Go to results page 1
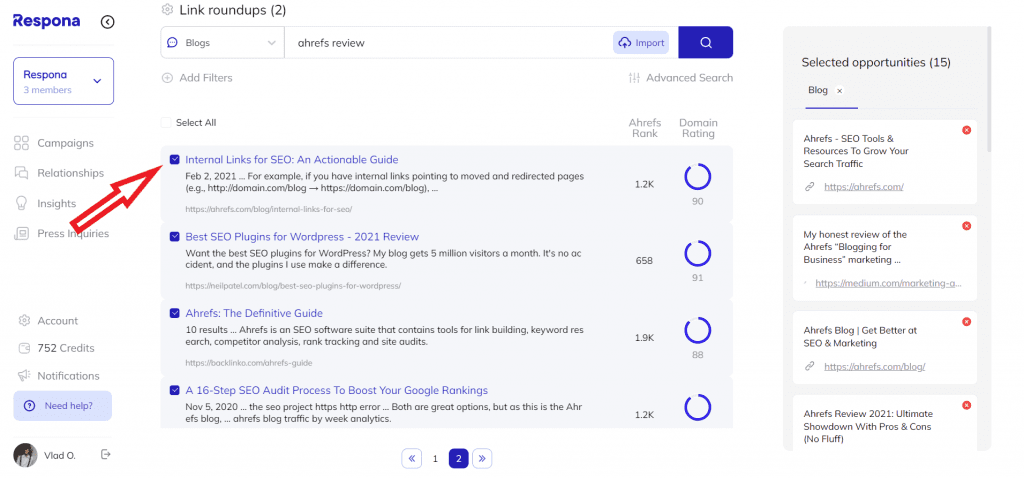The image size is (1024, 478). [435, 459]
